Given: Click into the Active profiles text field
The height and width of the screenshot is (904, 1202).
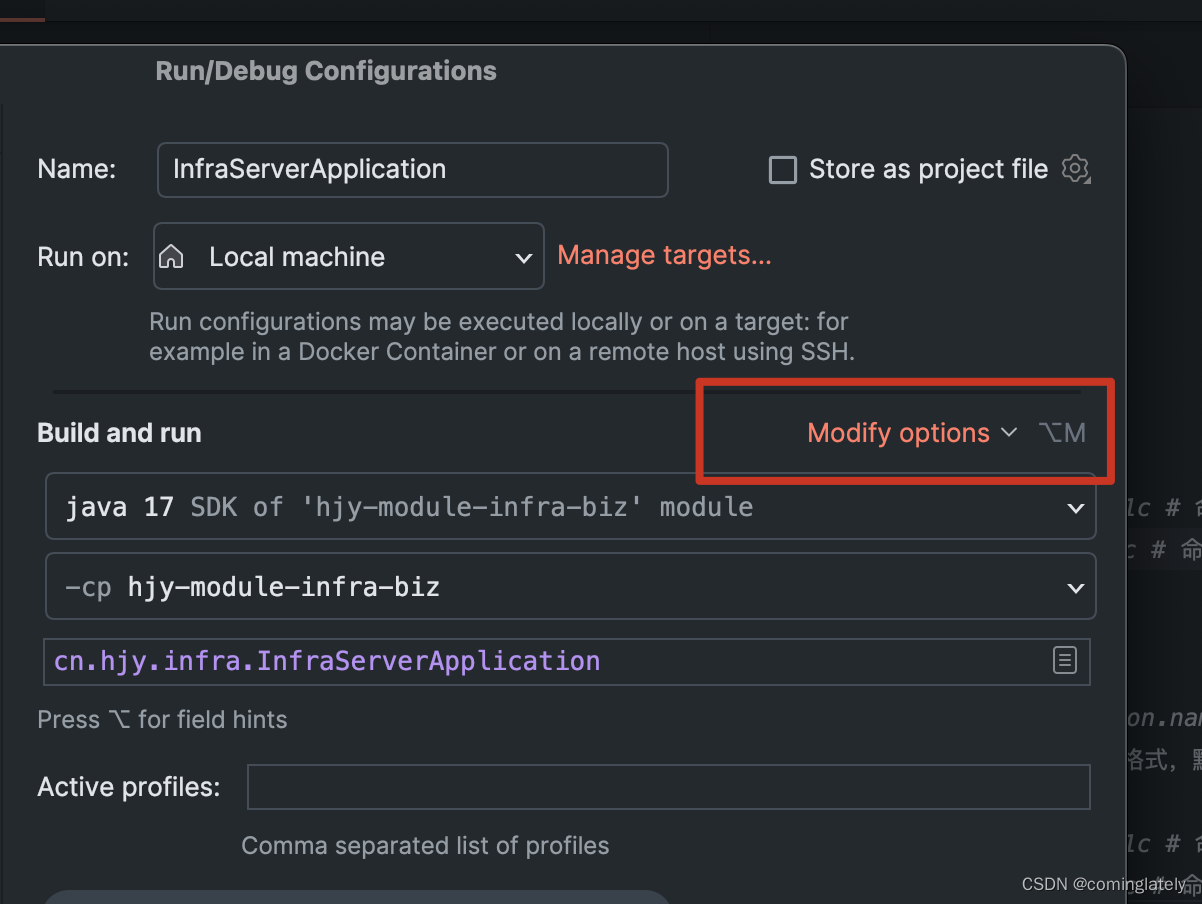Looking at the screenshot, I should 668,787.
